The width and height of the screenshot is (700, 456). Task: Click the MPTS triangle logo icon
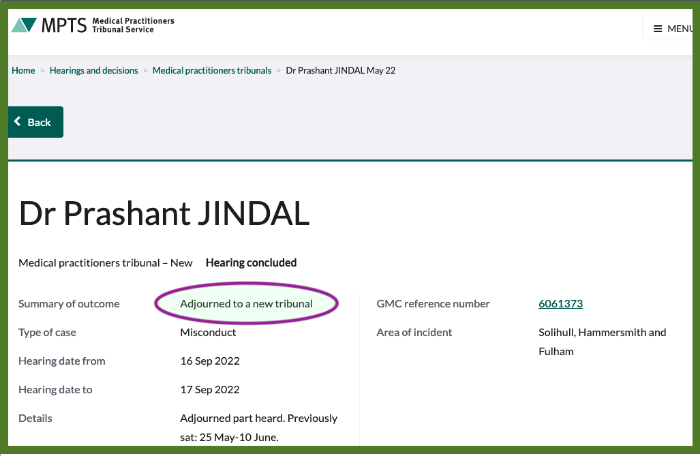click(x=24, y=25)
